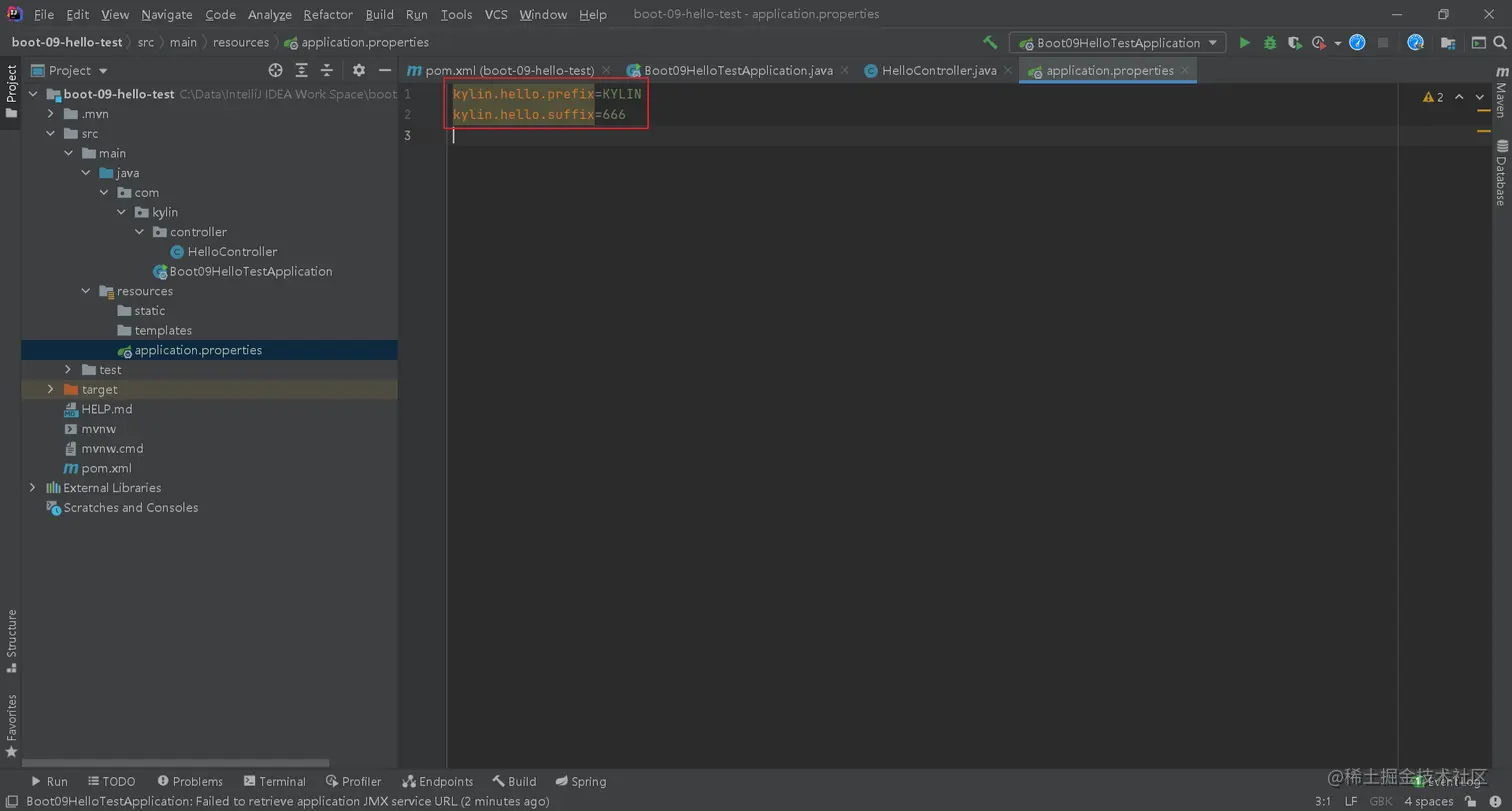Viewport: 1512px width, 811px height.
Task: Open the VCS menu
Action: (x=496, y=15)
